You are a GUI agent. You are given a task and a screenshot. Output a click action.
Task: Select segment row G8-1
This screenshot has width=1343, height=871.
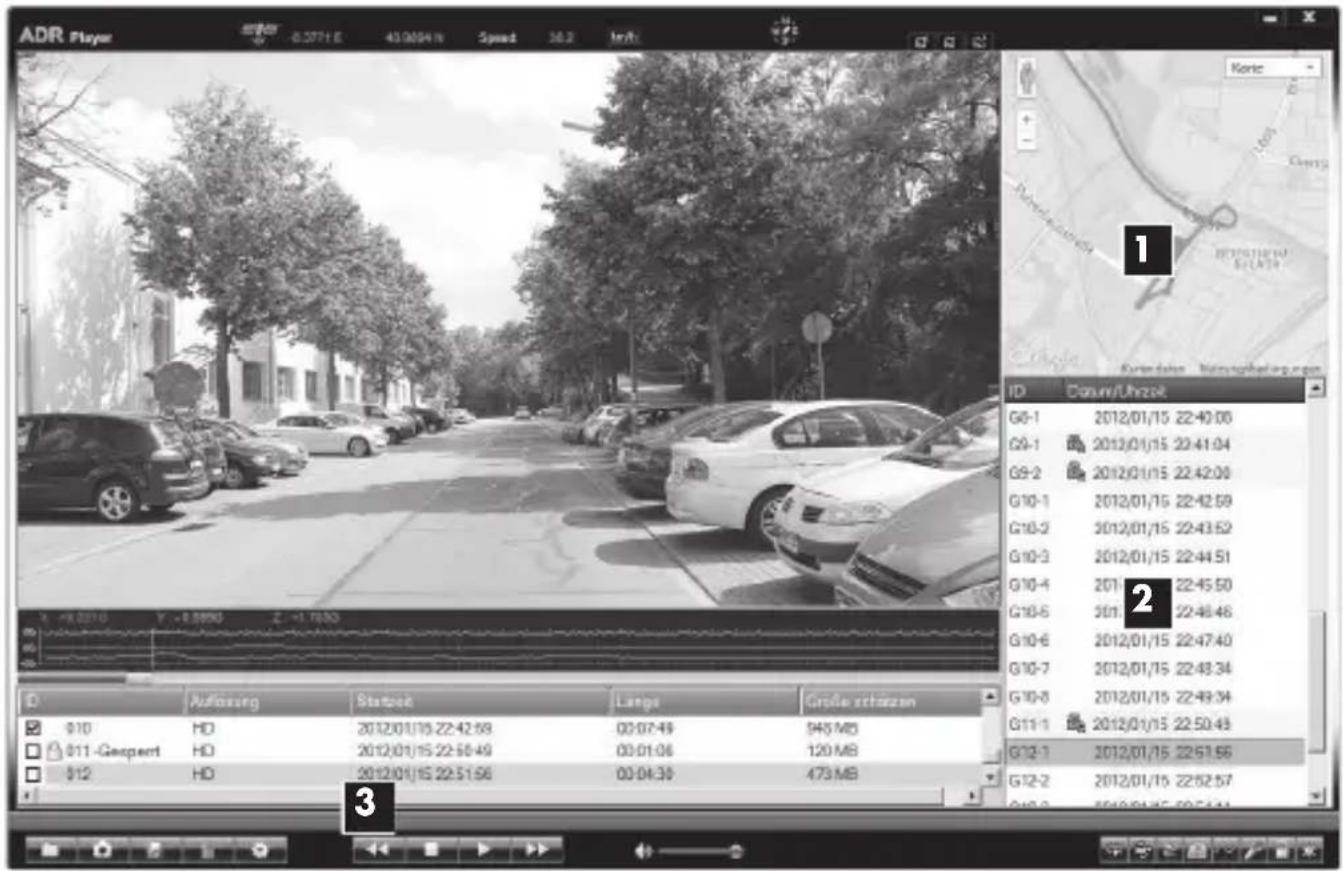[x=1155, y=416]
